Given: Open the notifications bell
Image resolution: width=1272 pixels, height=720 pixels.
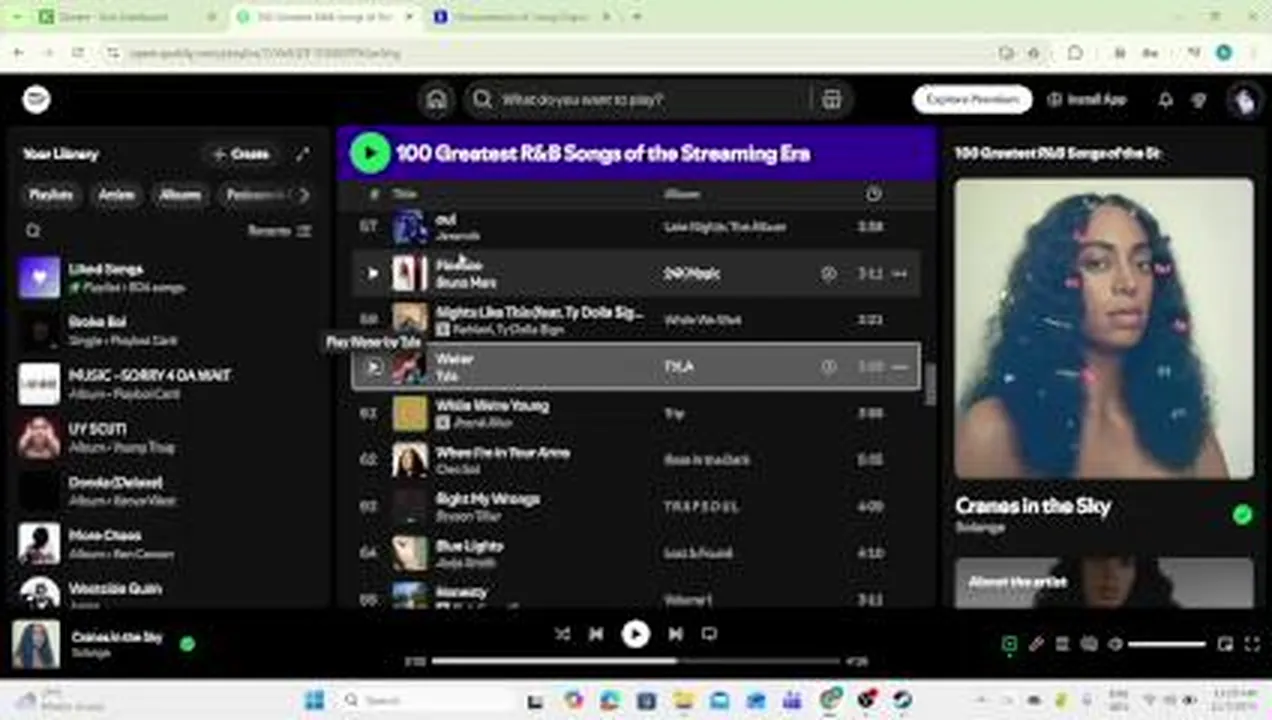Looking at the screenshot, I should 1165,100.
